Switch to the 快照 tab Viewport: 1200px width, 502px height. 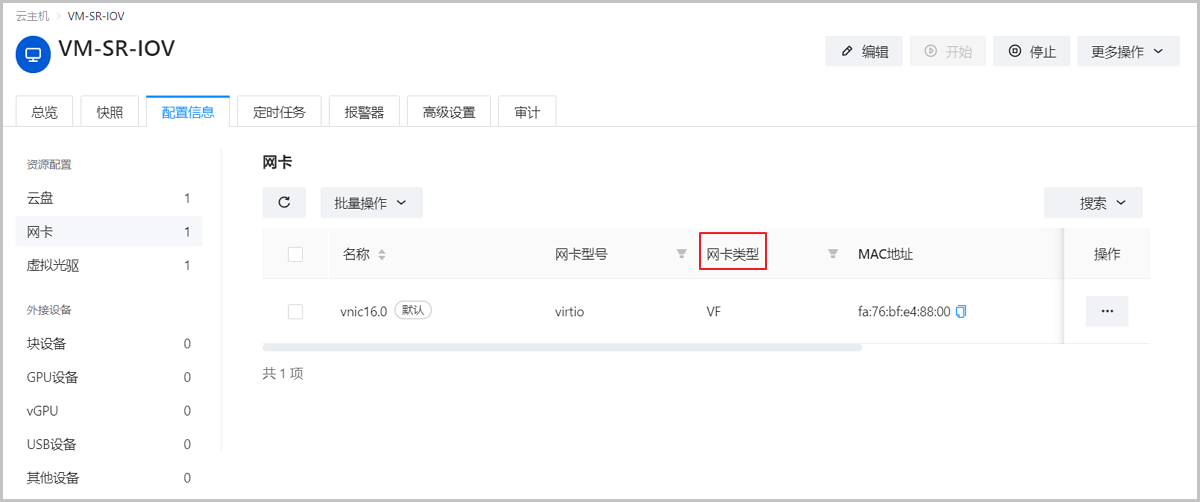coord(110,112)
